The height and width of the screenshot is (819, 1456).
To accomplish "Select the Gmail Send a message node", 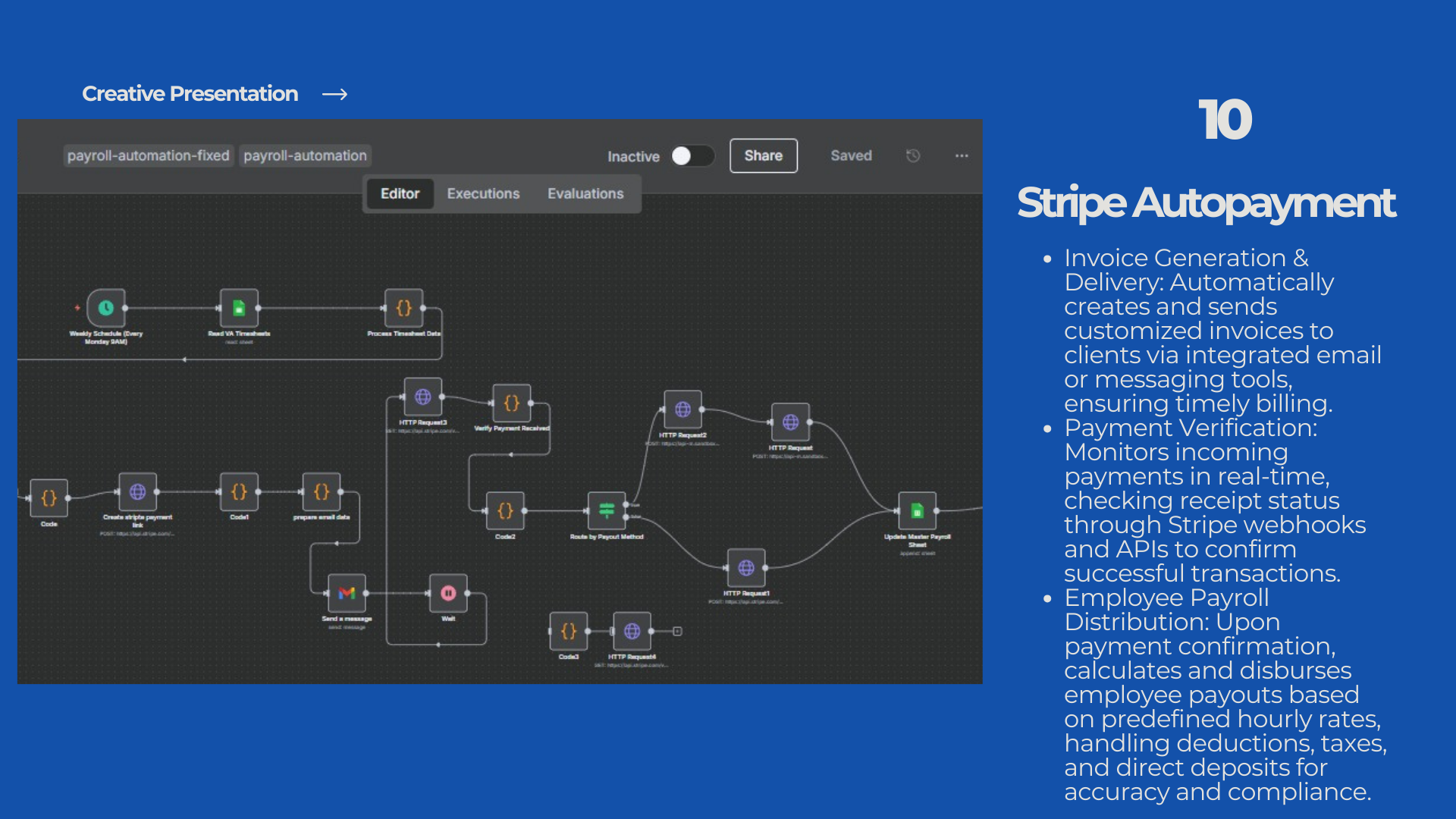I will point(346,593).
